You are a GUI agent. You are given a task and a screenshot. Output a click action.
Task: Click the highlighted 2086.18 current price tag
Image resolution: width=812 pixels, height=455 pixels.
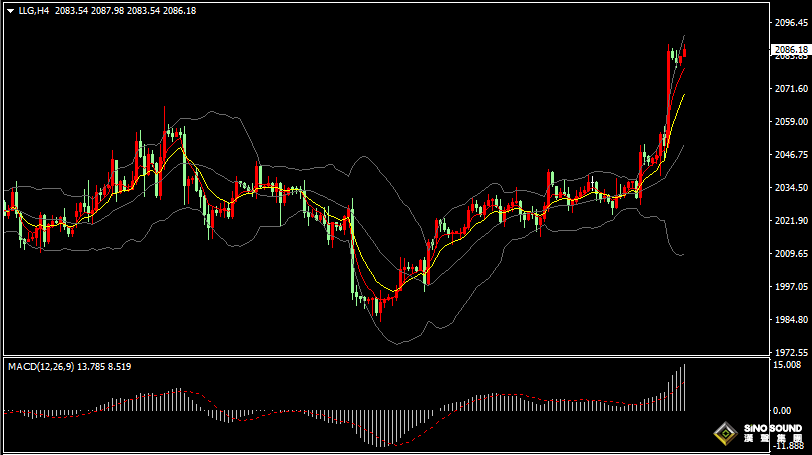[790, 49]
